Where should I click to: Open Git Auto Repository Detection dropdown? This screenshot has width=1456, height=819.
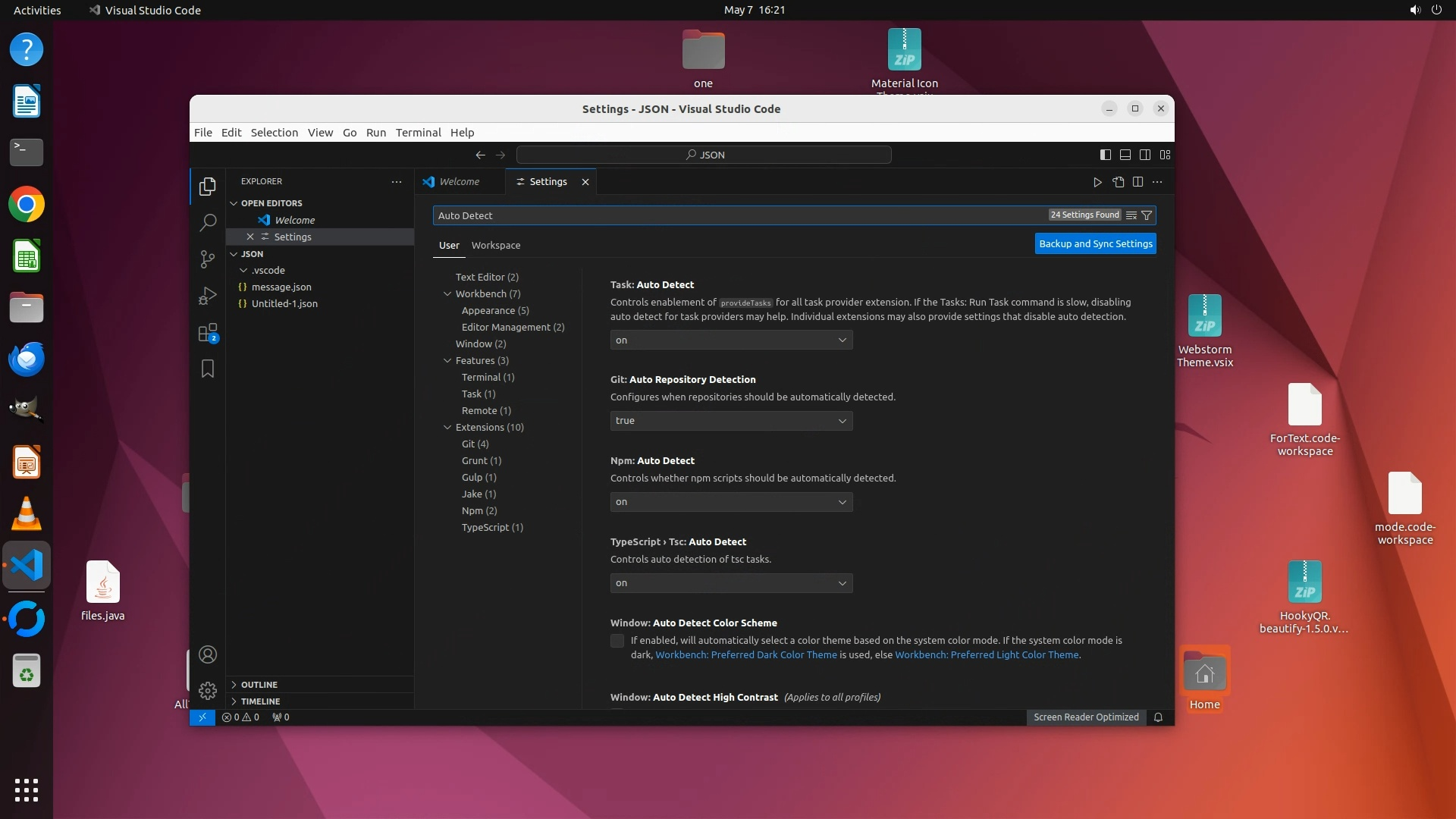pyautogui.click(x=731, y=421)
